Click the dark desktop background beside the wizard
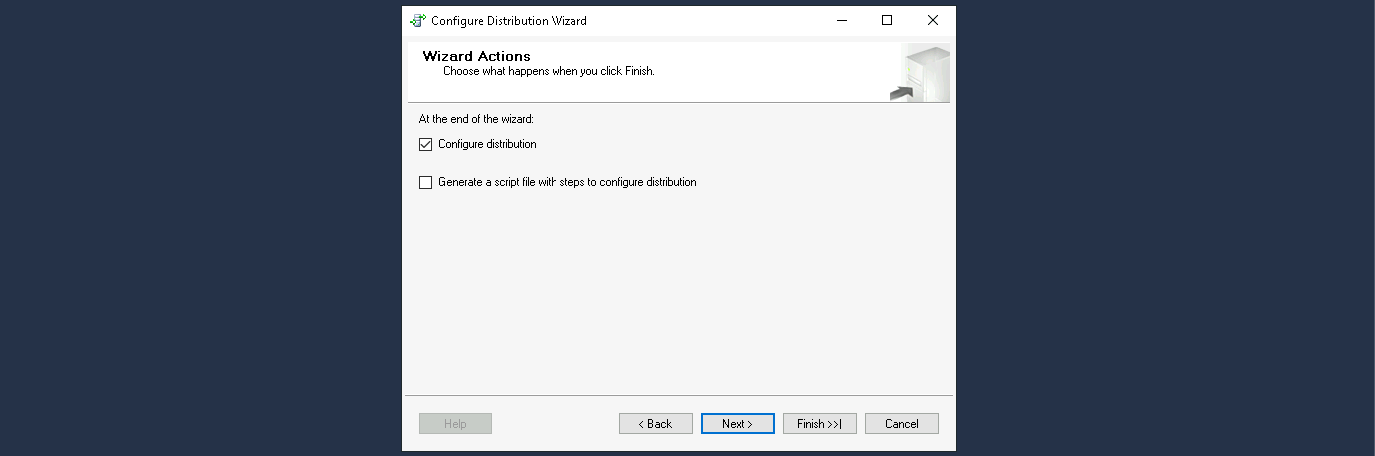Screen dimensions: 1375x456 pos(200,228)
